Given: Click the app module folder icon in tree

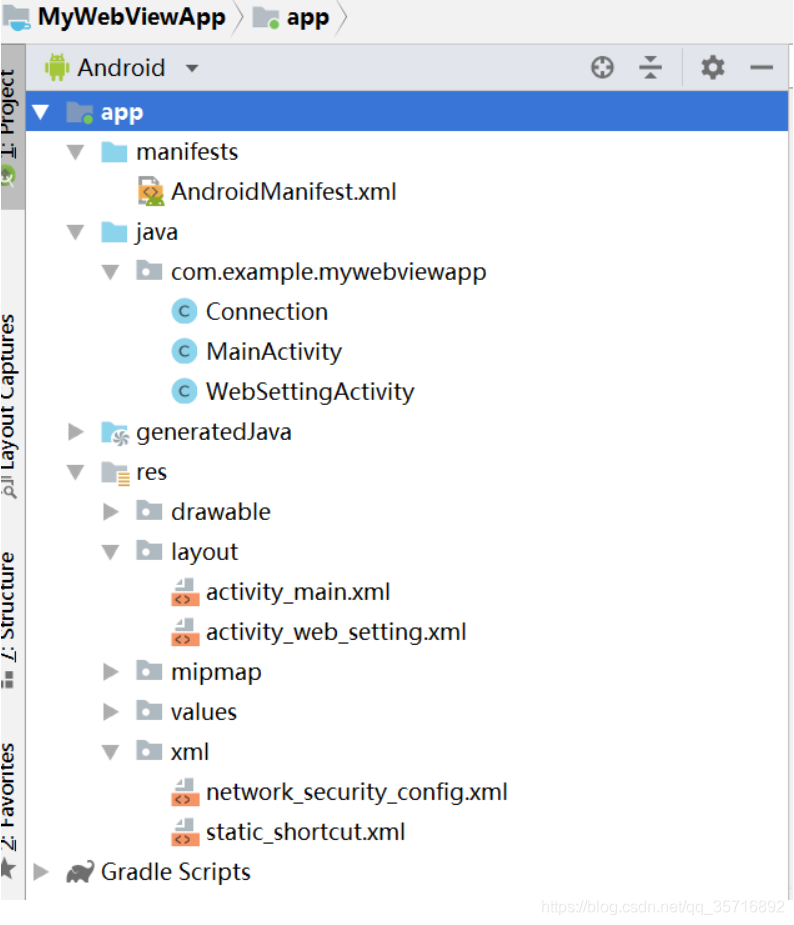Looking at the screenshot, I should tap(79, 111).
